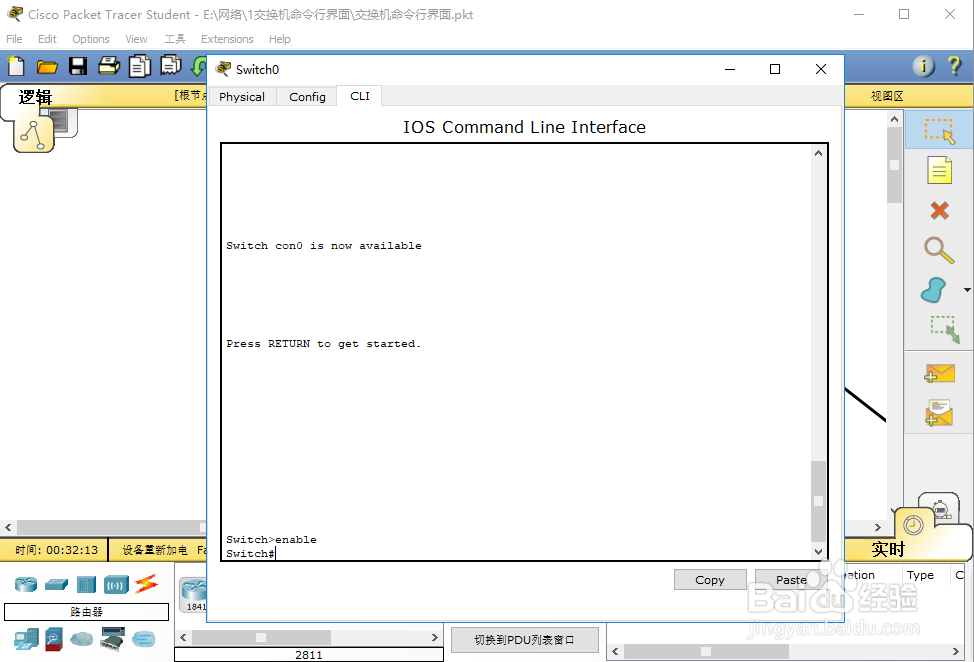
Task: Click the CLI scrollbar down arrow
Action: (818, 551)
